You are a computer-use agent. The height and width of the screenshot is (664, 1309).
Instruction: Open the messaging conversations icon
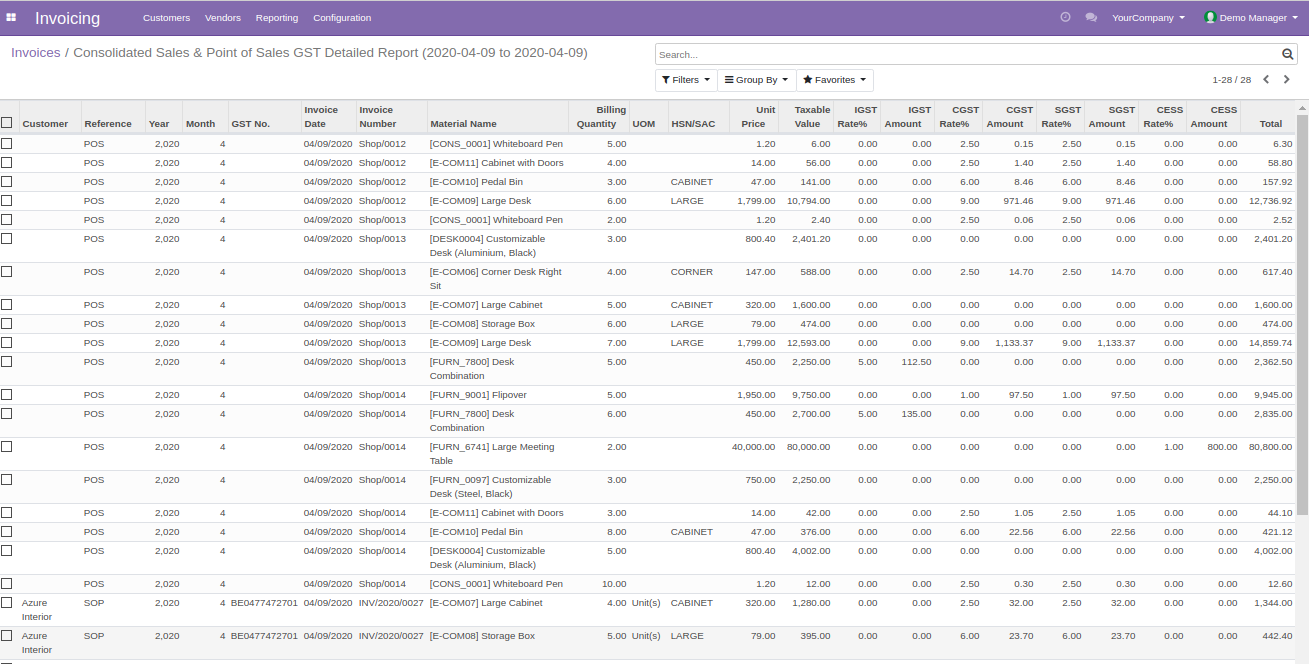click(x=1091, y=17)
